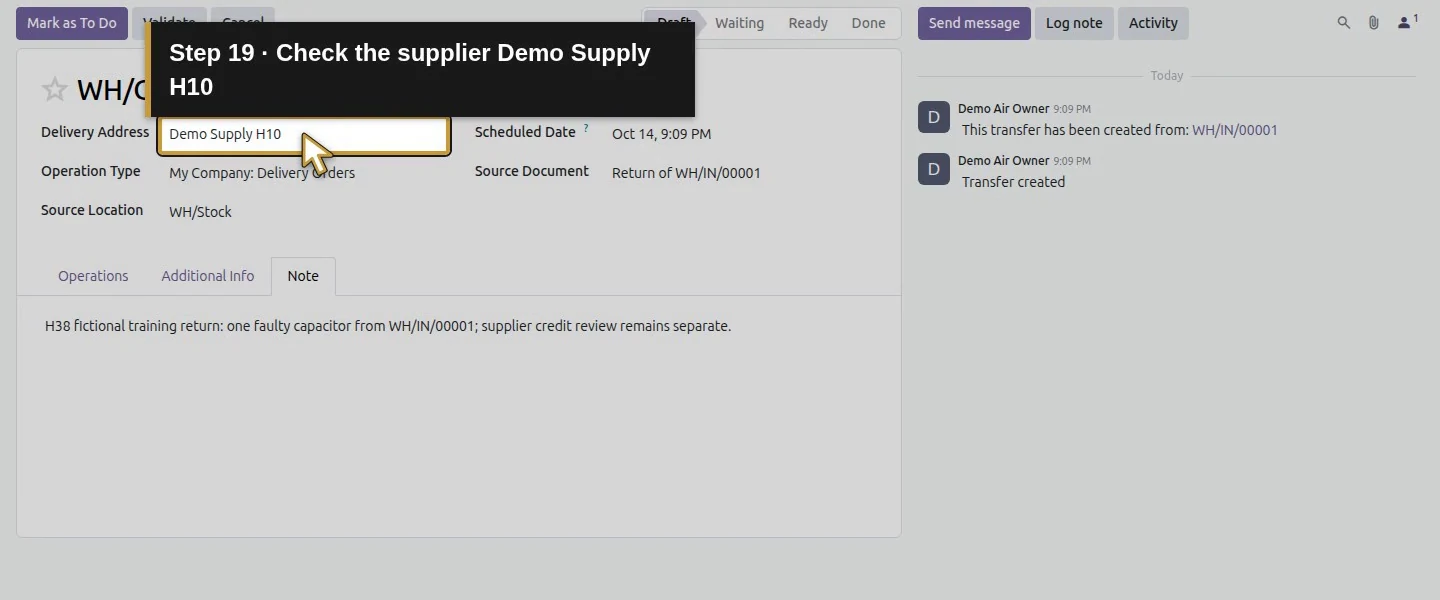Click the D avatar beside the WH/IN/00001 message

click(x=934, y=117)
